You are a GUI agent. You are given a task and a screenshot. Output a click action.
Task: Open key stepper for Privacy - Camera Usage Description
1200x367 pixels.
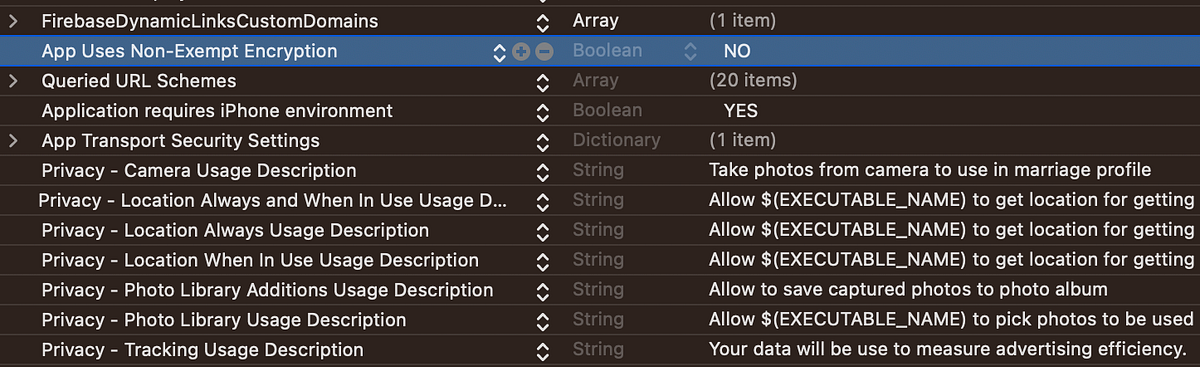(x=543, y=171)
